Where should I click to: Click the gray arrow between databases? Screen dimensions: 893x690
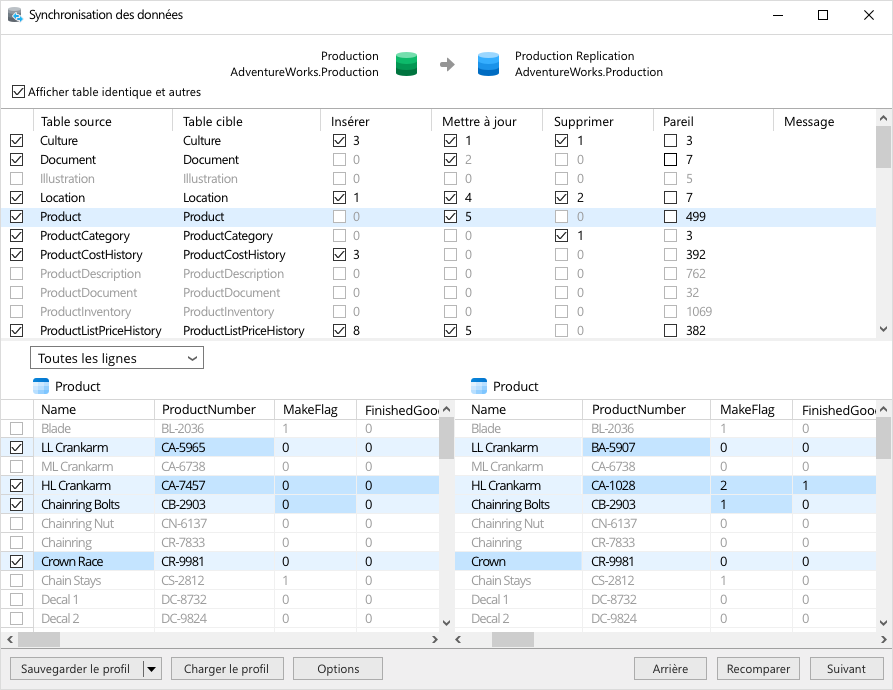[448, 64]
